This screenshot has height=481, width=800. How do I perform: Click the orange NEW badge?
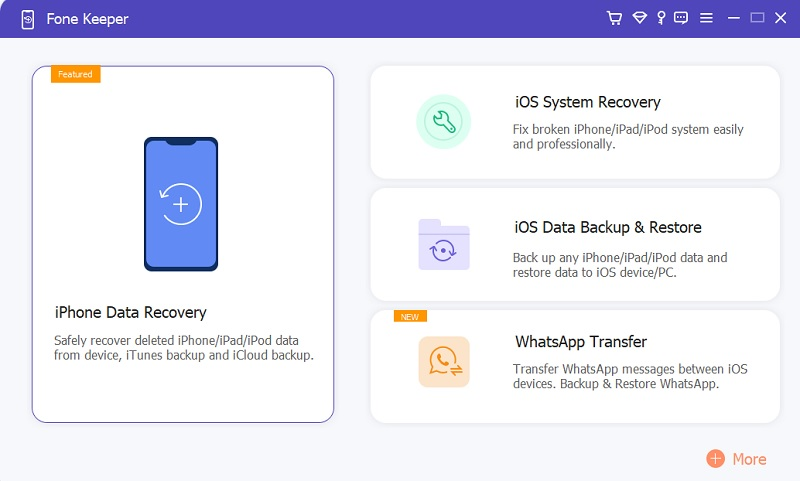tap(410, 316)
